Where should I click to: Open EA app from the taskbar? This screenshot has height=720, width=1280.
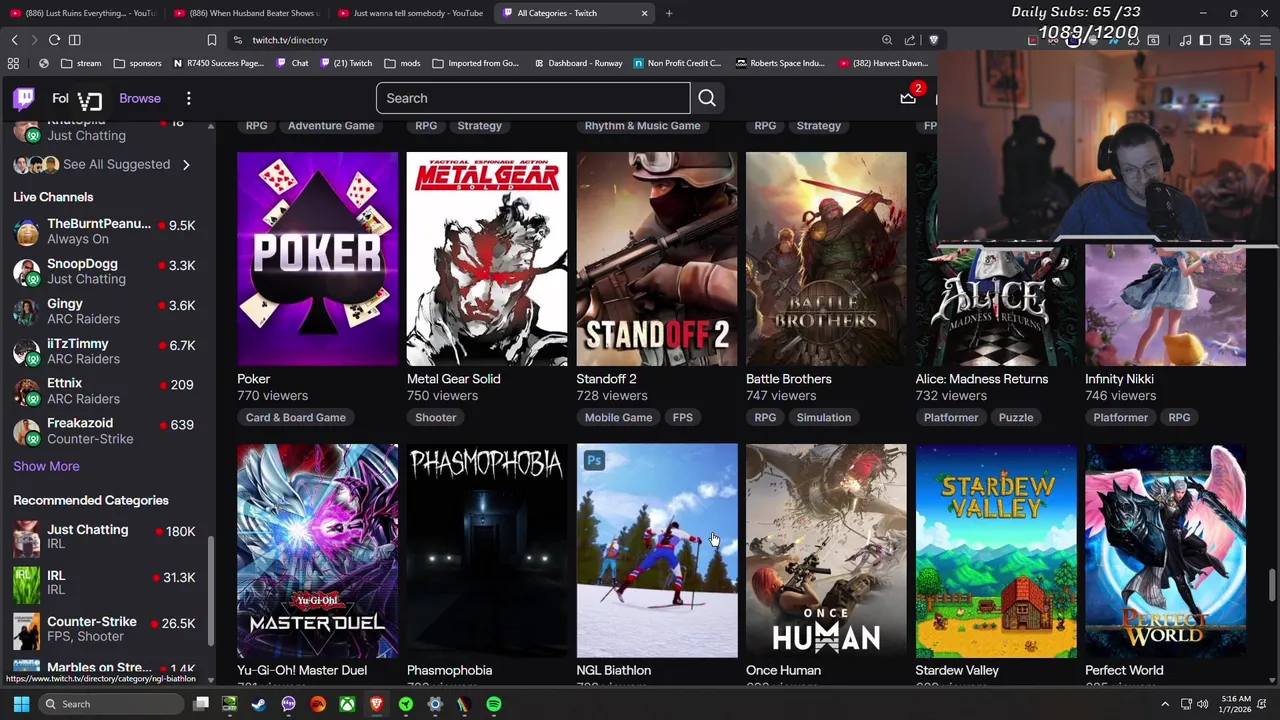tap(318, 704)
